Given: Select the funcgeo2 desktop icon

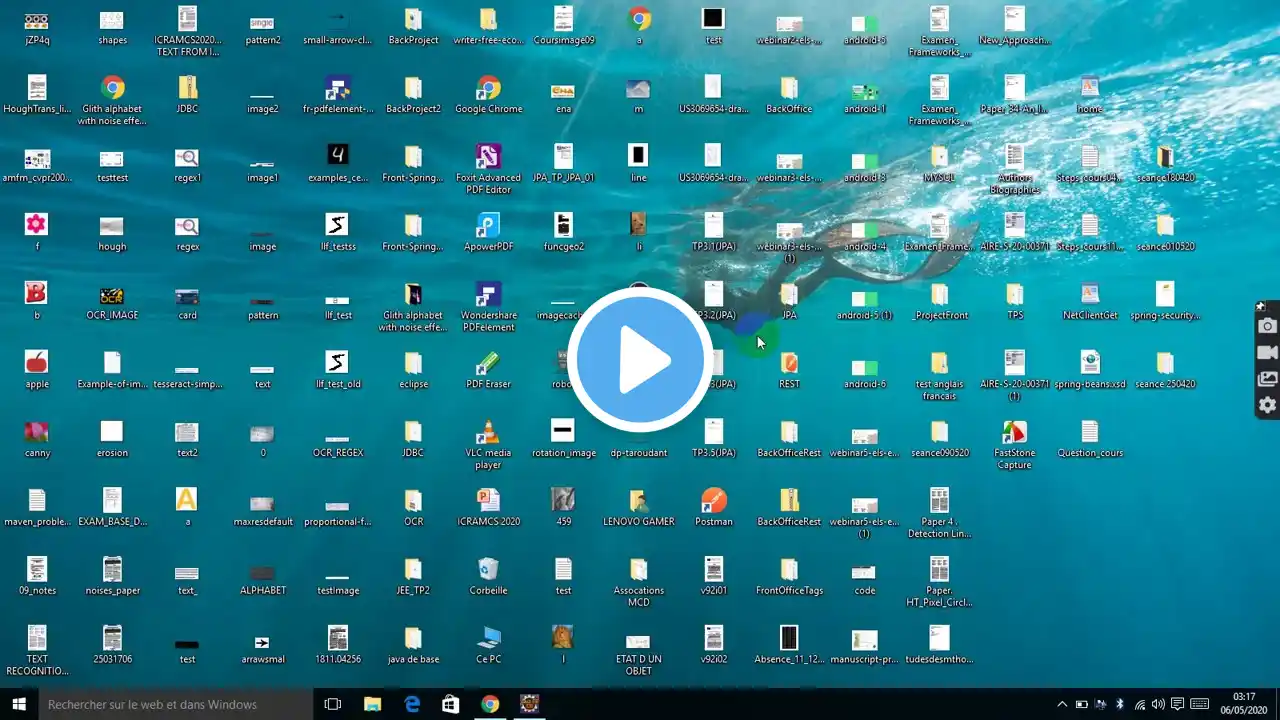Looking at the screenshot, I should 564,233.
